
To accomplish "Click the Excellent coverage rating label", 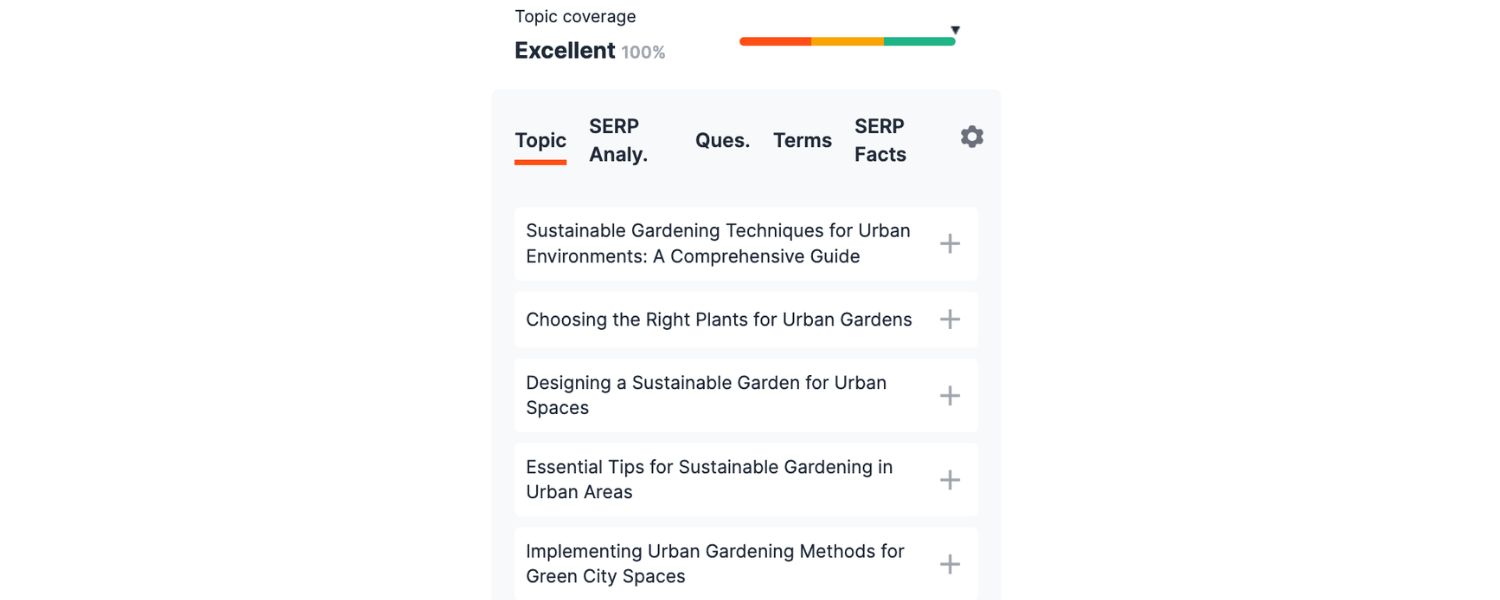I will point(564,51).
